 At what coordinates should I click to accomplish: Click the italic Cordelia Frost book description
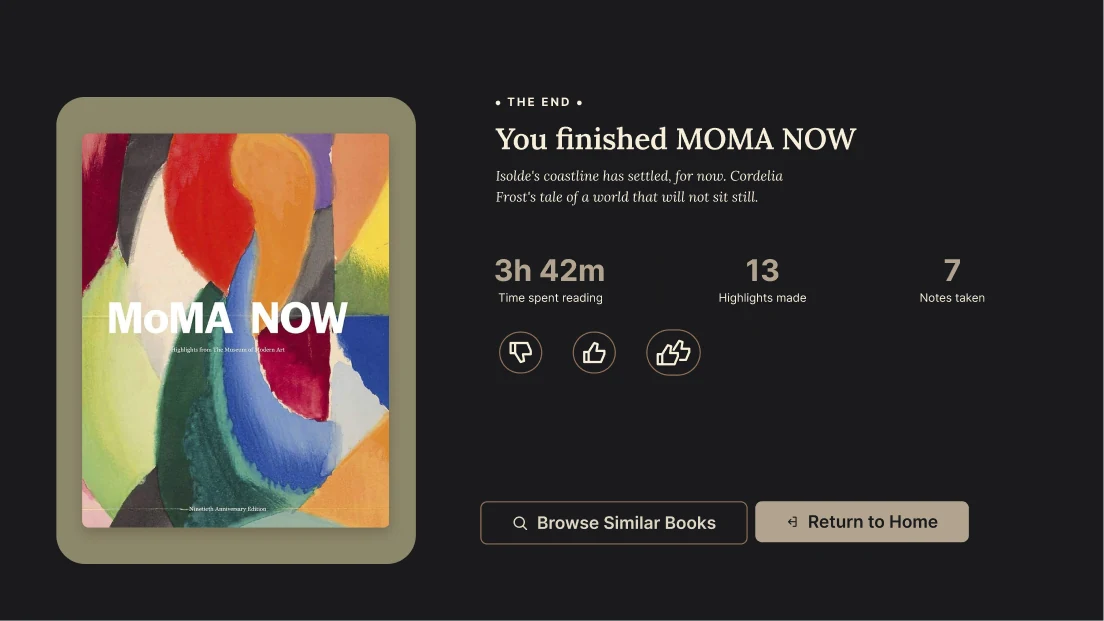639,187
